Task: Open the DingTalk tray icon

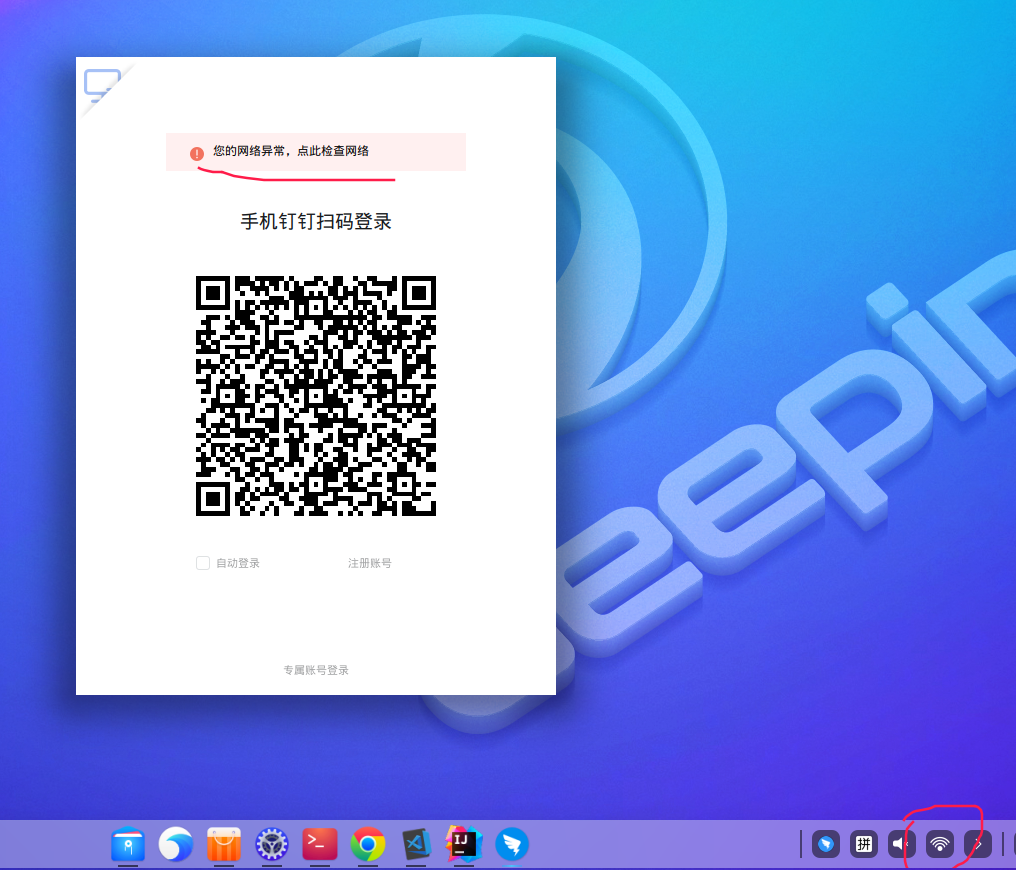Action: point(826,844)
